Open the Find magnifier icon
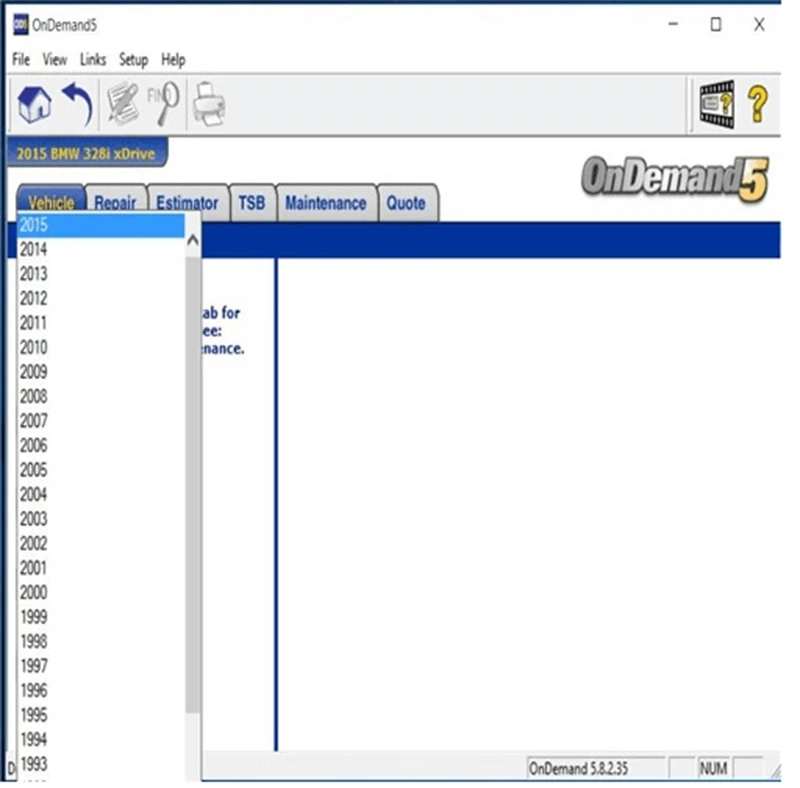 (x=164, y=104)
